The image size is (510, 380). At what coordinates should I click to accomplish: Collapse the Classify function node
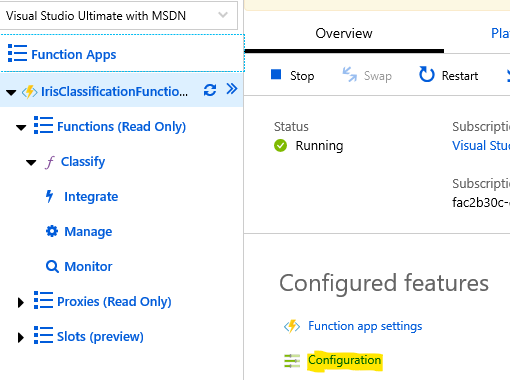[x=31, y=162]
